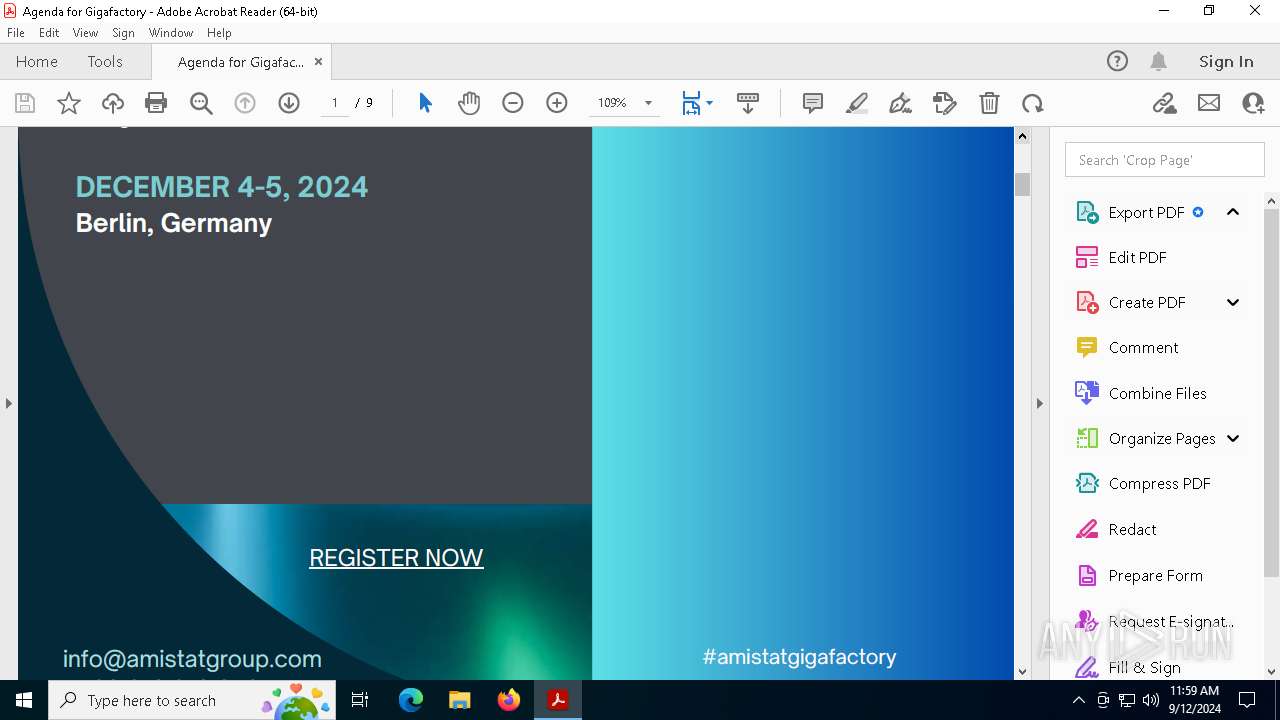The image size is (1280, 720).
Task: Switch to the Home tab
Action: click(37, 61)
